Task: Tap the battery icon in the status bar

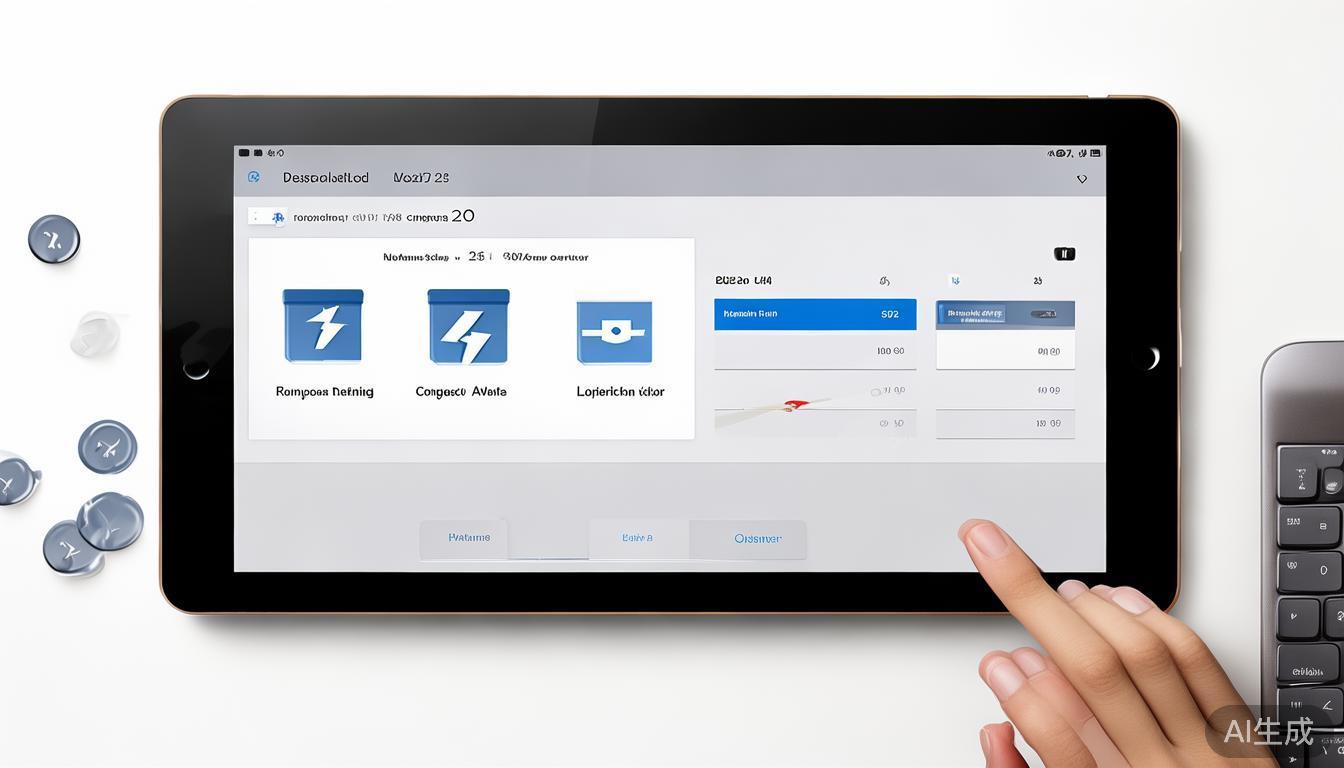Action: coord(1095,153)
